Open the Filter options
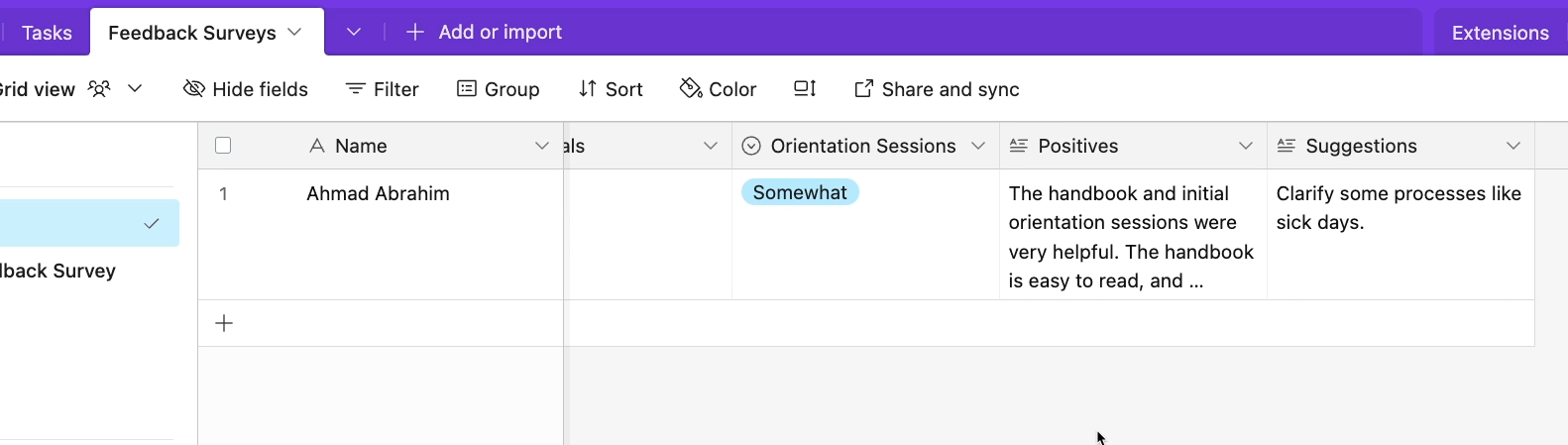1568x445 pixels. 382,89
